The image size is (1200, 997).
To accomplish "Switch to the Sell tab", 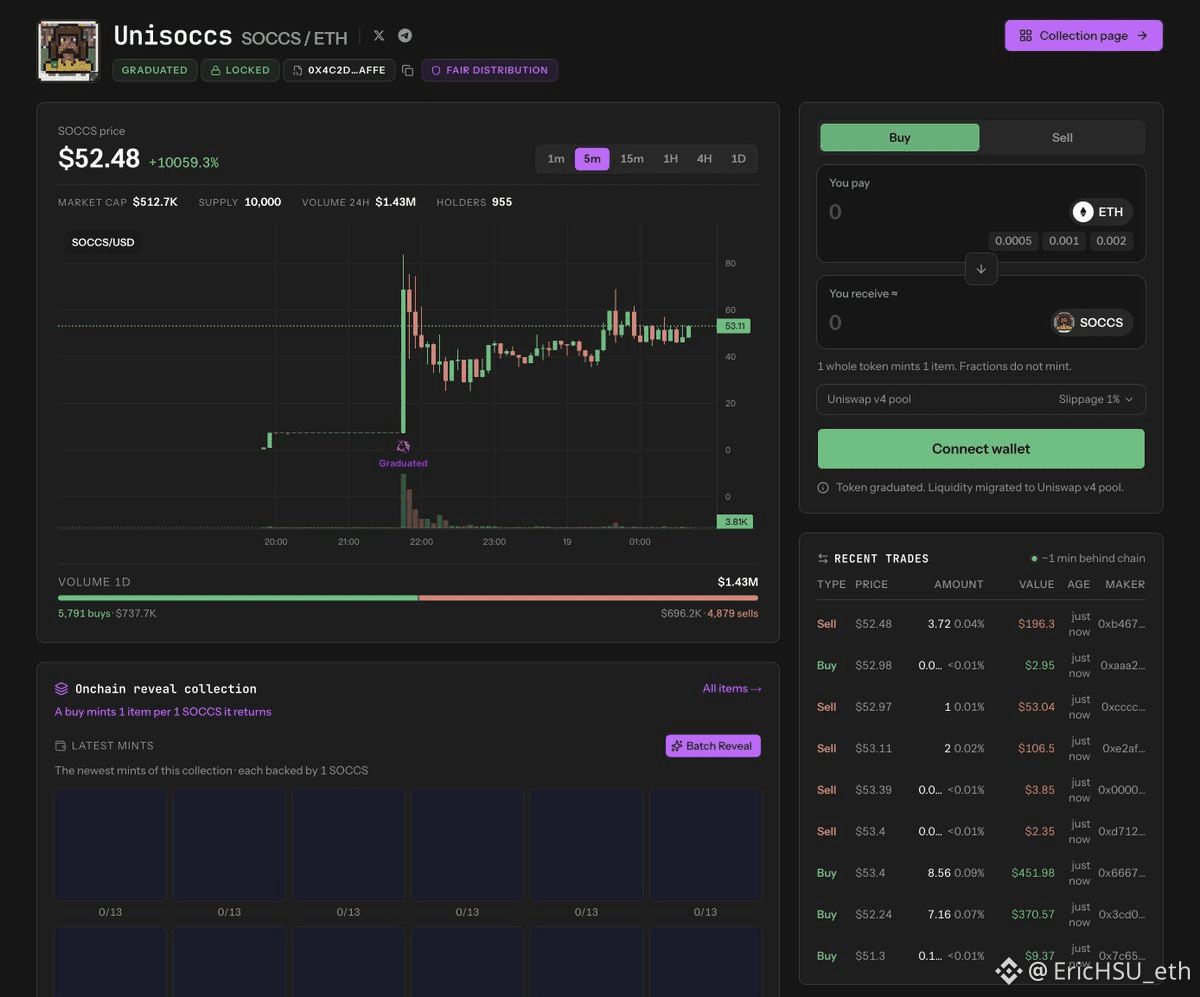I will (1062, 138).
